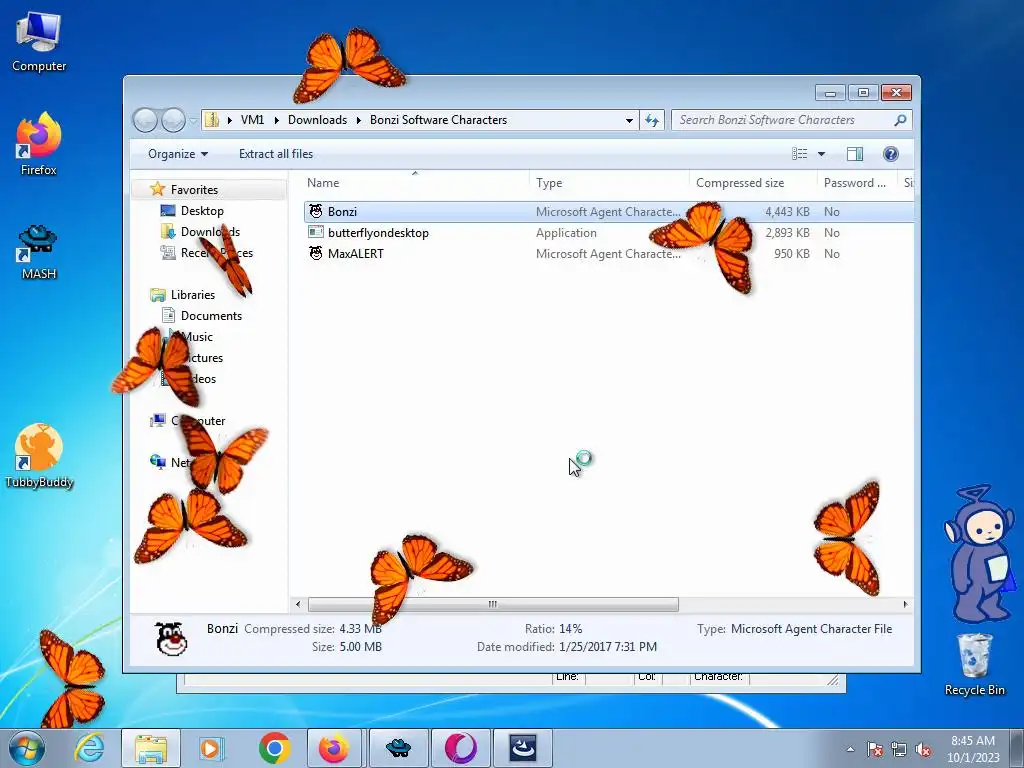Click the Change your view icon
Image resolution: width=1024 pixels, height=768 pixels.
tap(799, 154)
